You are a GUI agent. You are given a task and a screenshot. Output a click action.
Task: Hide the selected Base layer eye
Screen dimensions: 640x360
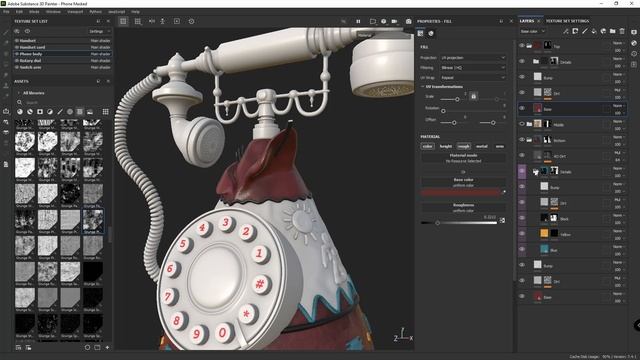pos(522,109)
